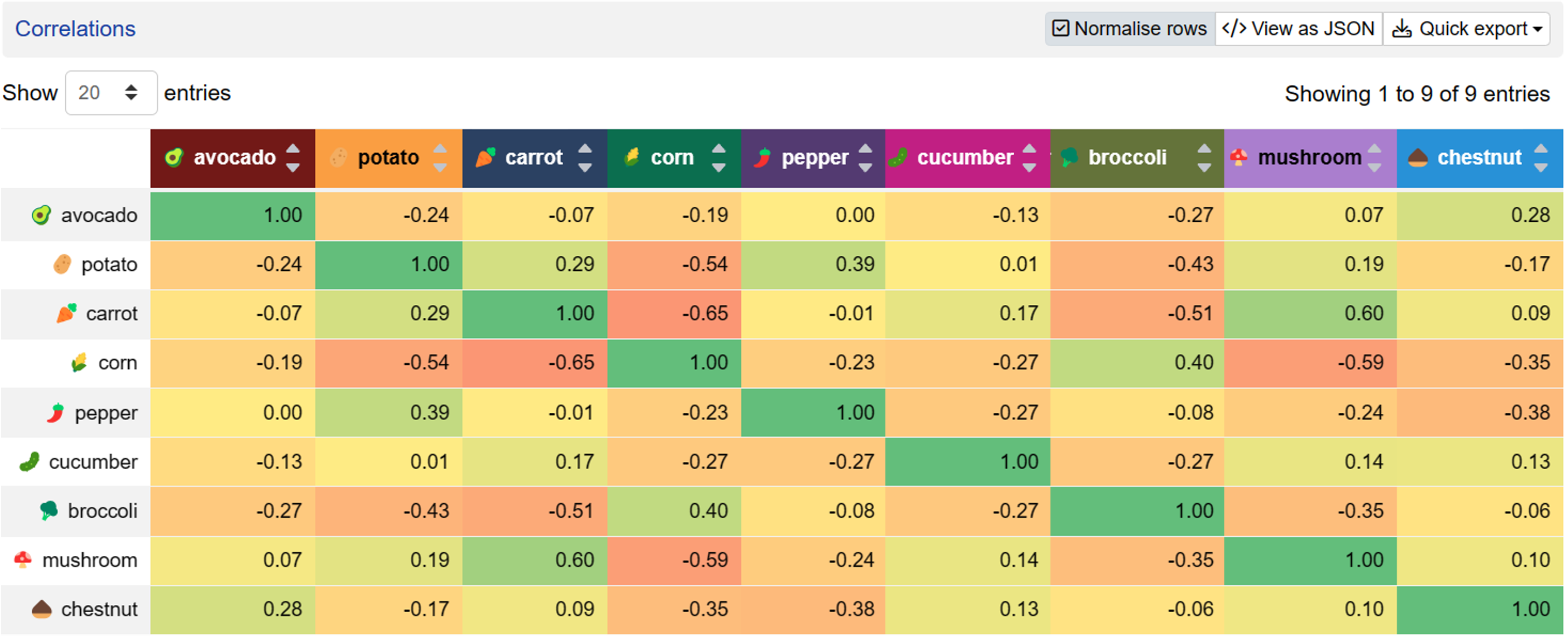
Task: Sort by the carrot column arrows
Action: [585, 158]
